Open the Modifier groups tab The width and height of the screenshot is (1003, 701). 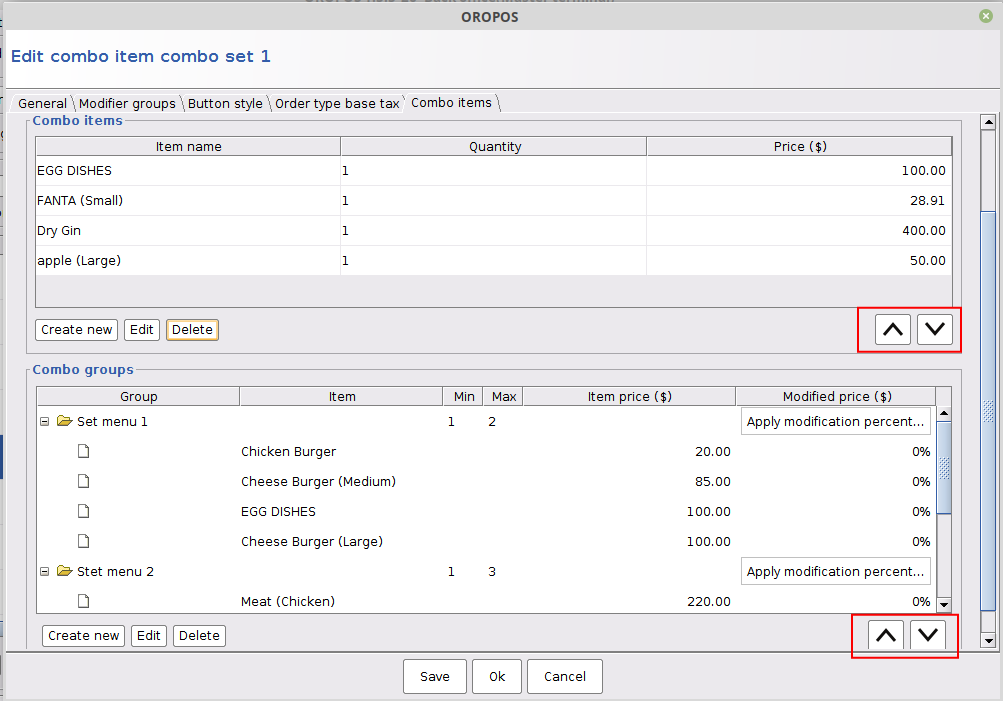coord(127,104)
